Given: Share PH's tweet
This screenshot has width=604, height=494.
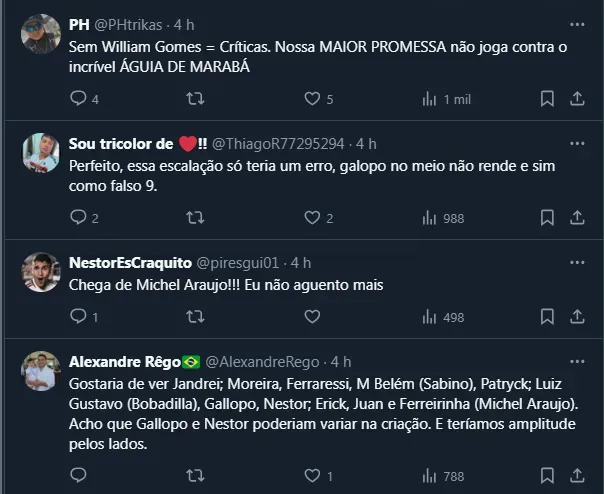Looking at the screenshot, I should [x=577, y=99].
